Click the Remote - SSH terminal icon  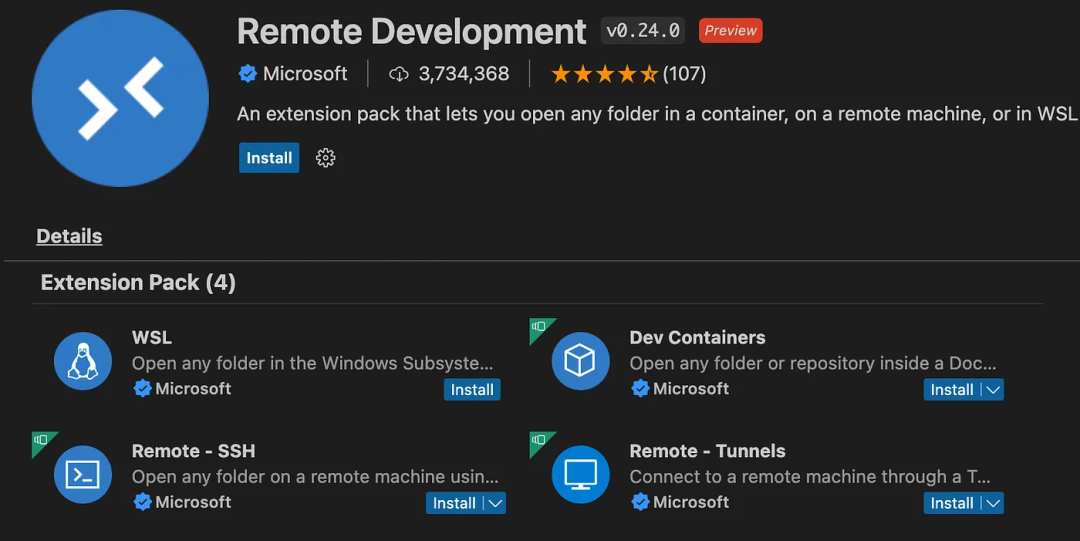[x=83, y=474]
